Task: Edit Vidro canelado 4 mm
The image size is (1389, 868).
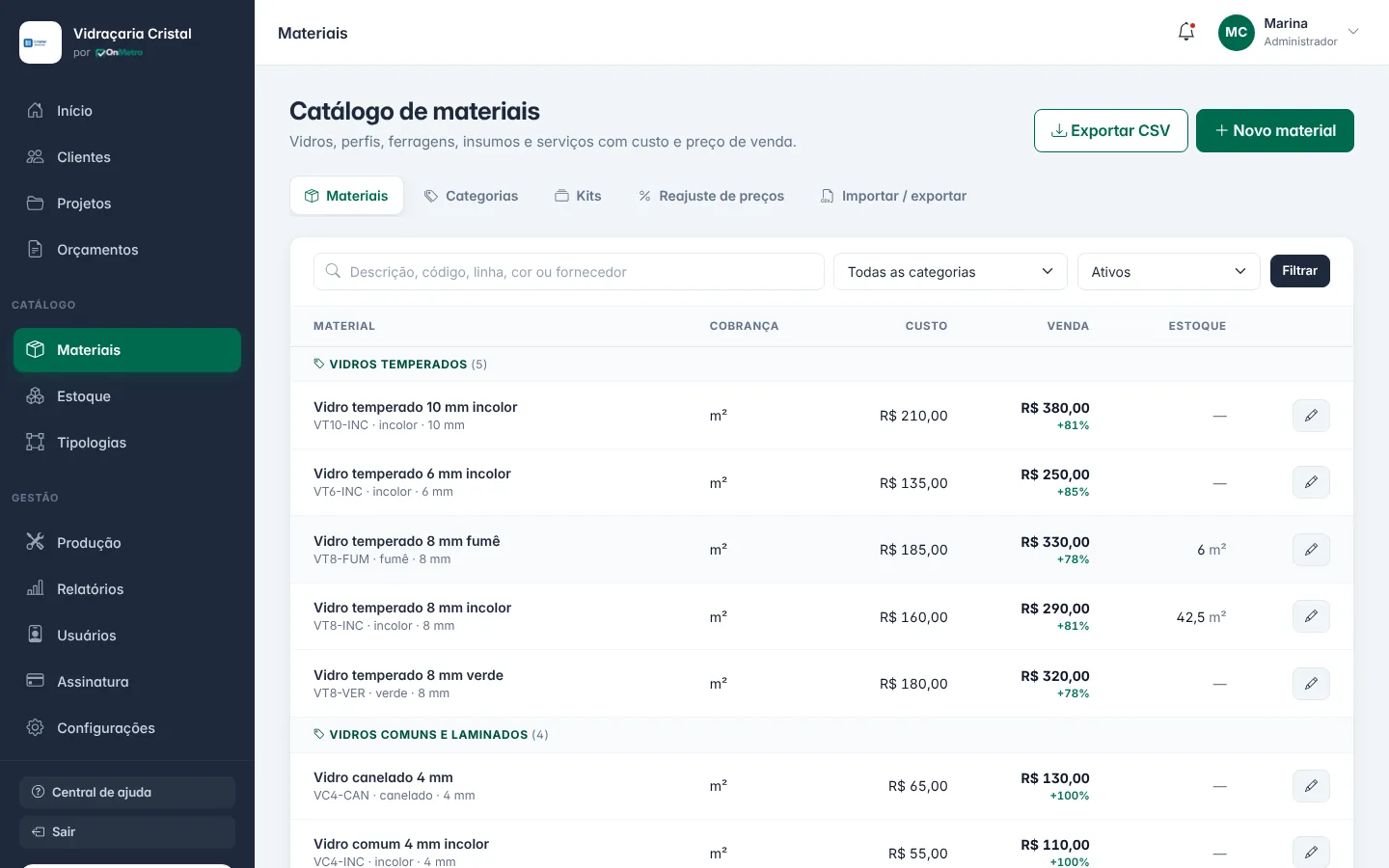Action: [1311, 786]
